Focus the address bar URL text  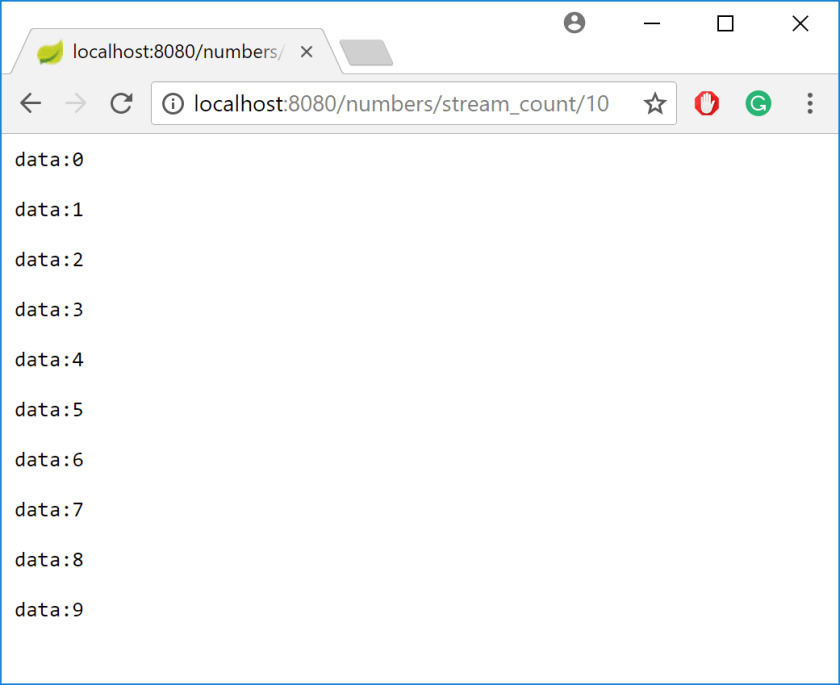pyautogui.click(x=400, y=103)
